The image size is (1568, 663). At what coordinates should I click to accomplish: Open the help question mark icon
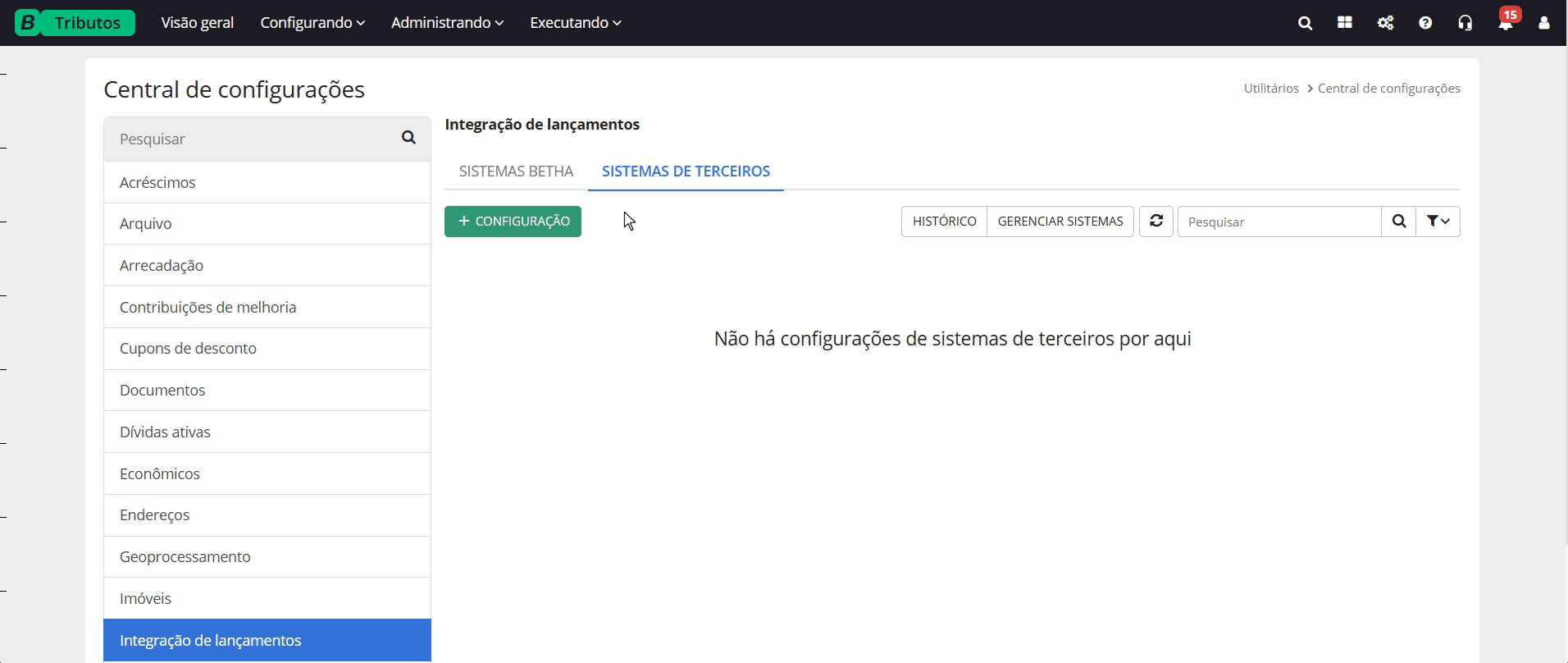click(1425, 23)
